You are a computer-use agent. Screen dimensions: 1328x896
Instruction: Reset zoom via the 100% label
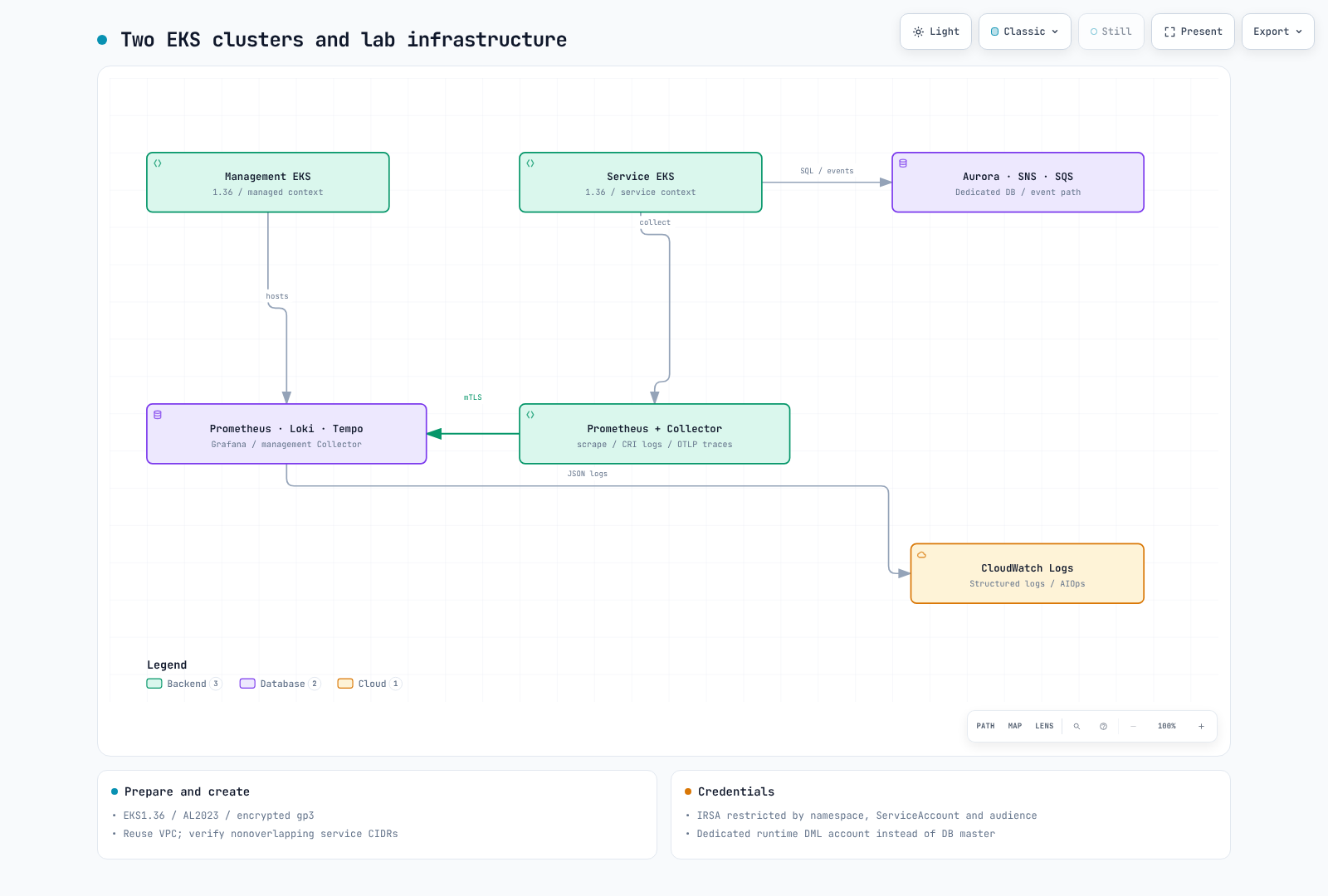click(x=1167, y=726)
